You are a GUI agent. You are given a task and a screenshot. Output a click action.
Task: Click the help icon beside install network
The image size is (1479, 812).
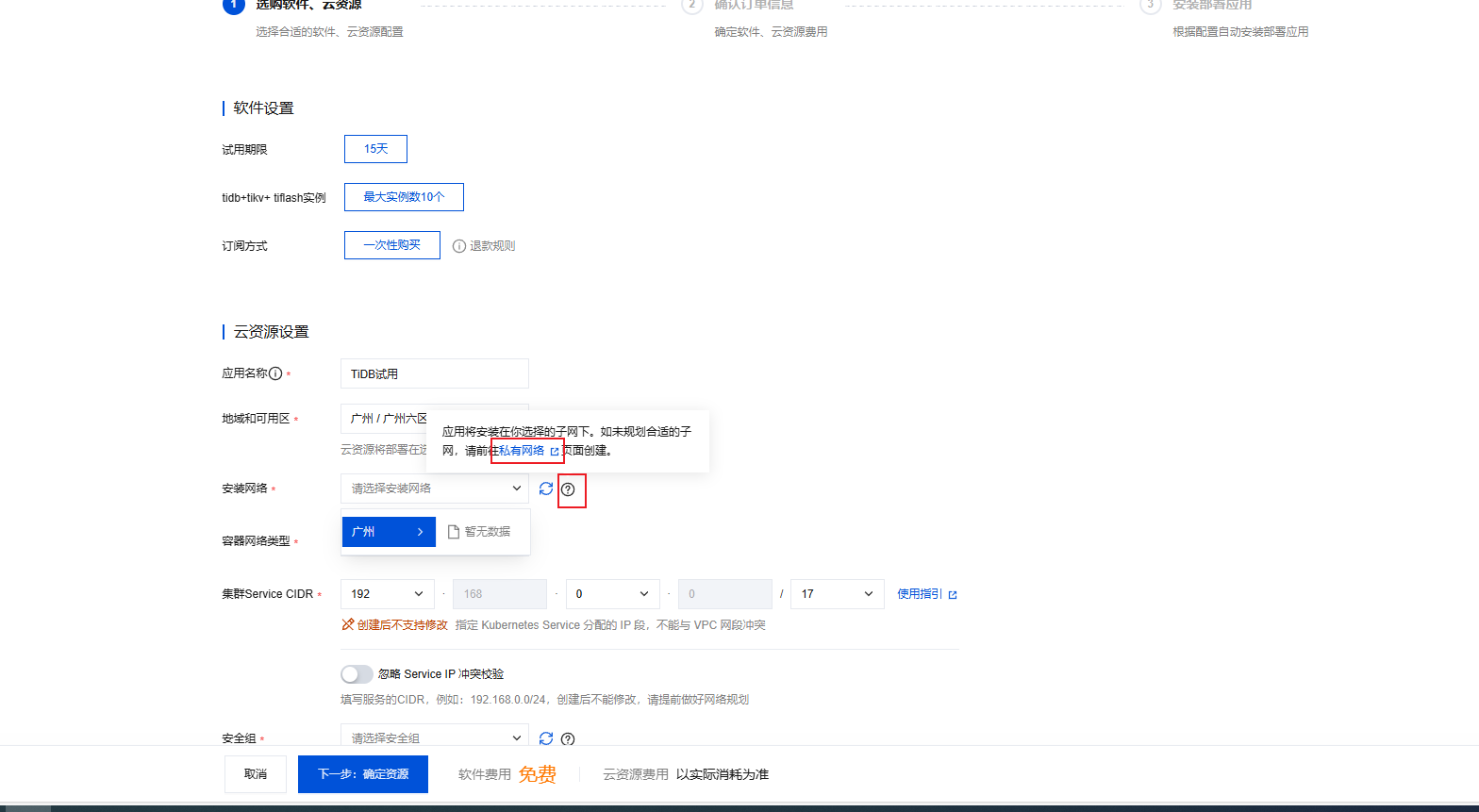568,489
